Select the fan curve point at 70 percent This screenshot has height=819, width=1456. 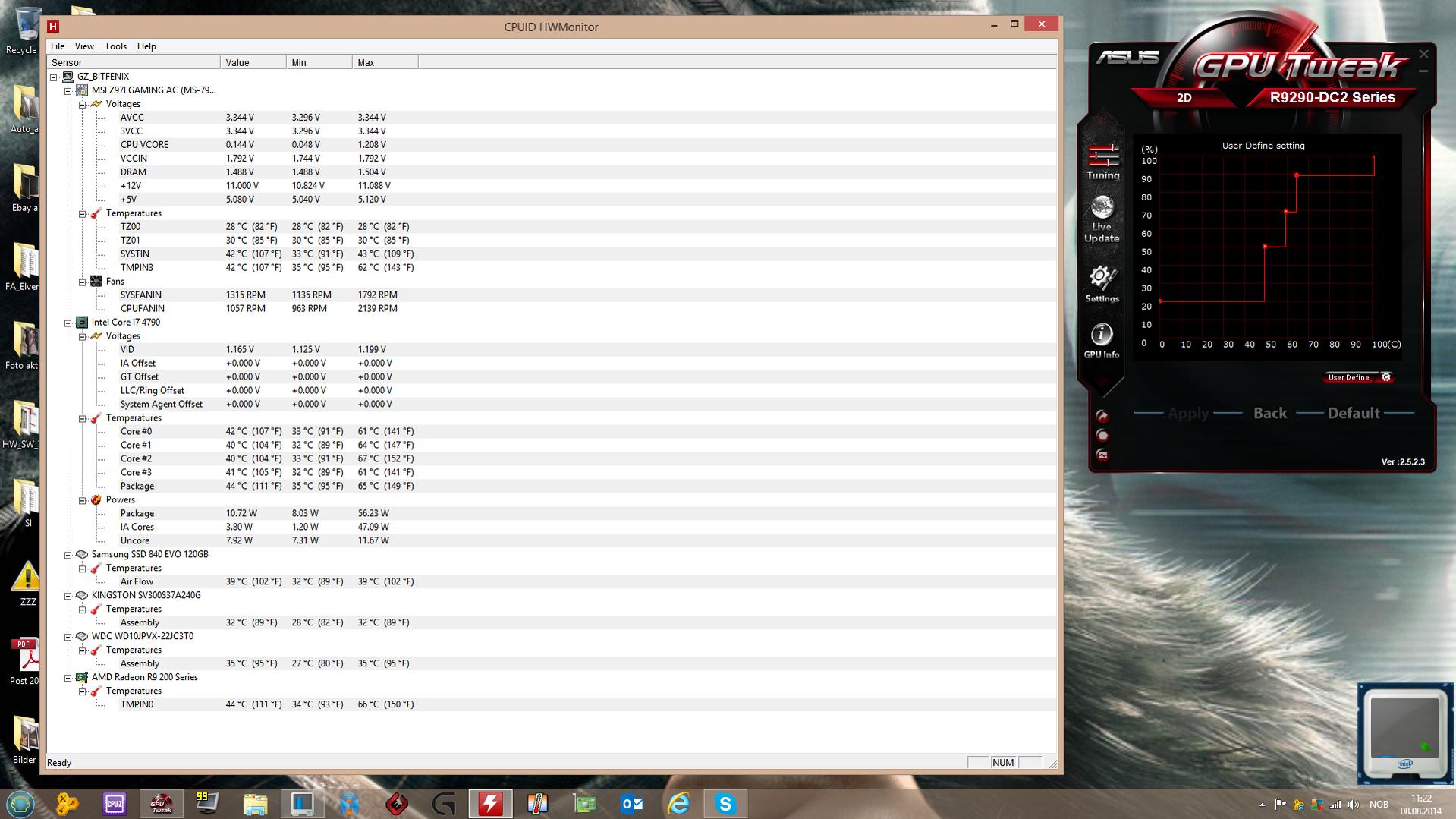[x=1286, y=212]
